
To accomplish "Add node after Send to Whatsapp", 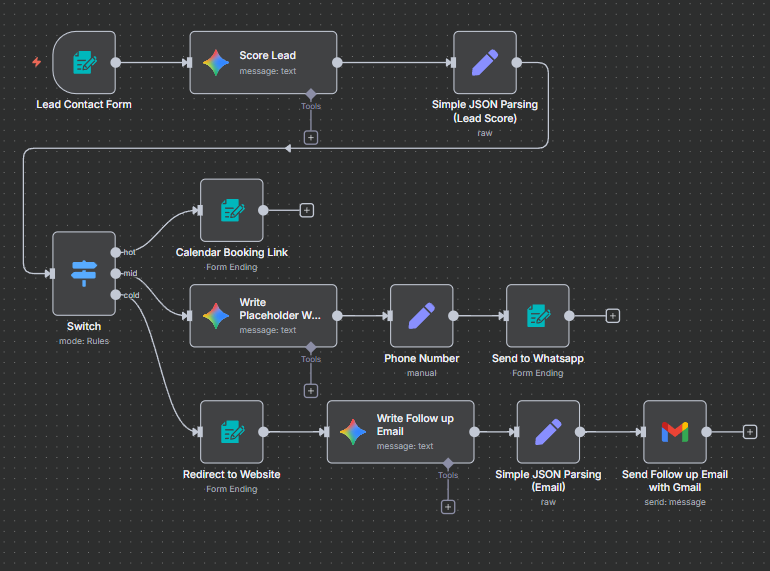I will (613, 316).
